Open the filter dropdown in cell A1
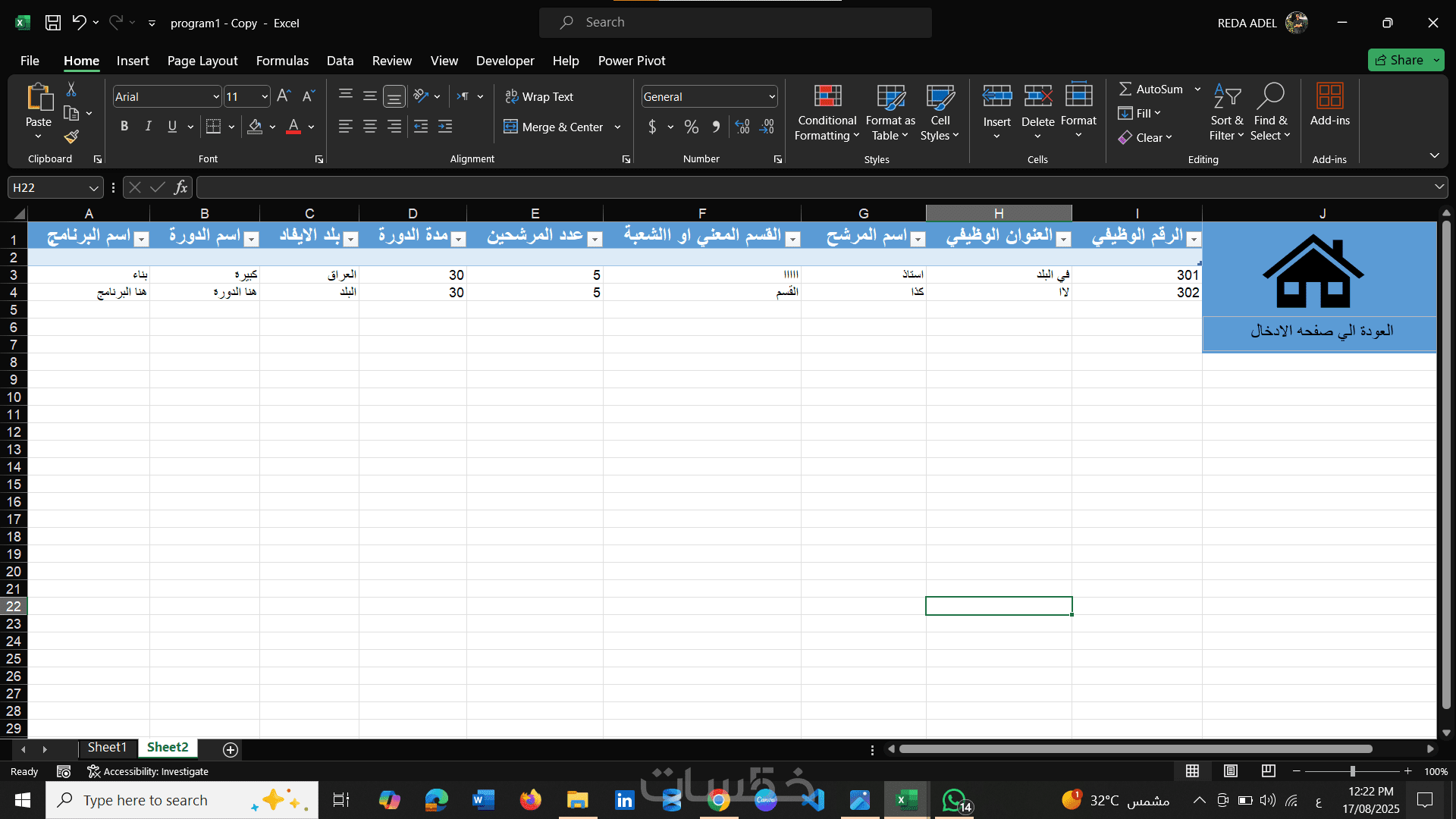 [x=141, y=240]
